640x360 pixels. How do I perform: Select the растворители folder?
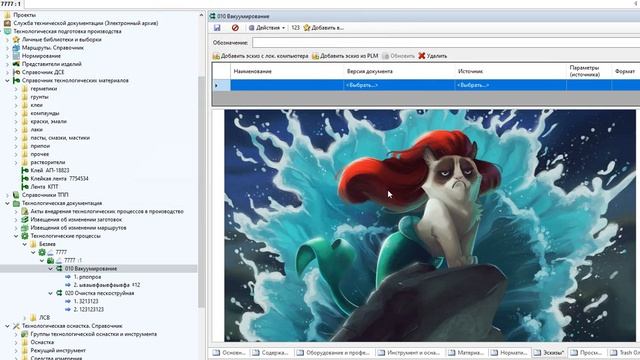tap(48, 162)
